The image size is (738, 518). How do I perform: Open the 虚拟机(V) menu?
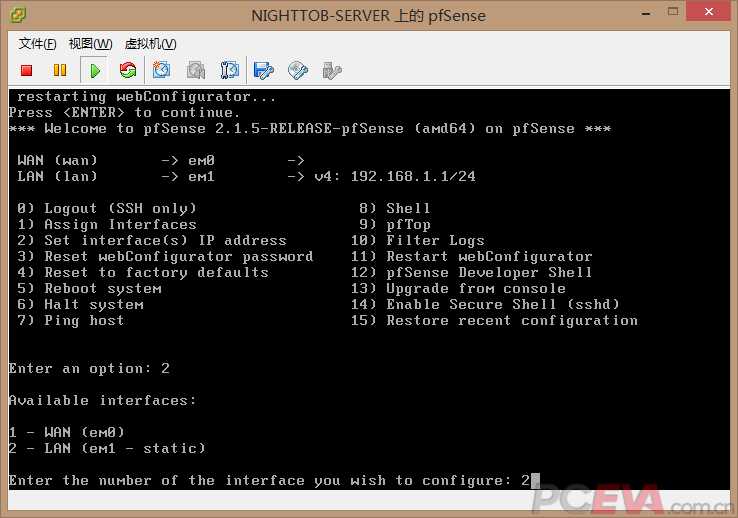tap(150, 44)
